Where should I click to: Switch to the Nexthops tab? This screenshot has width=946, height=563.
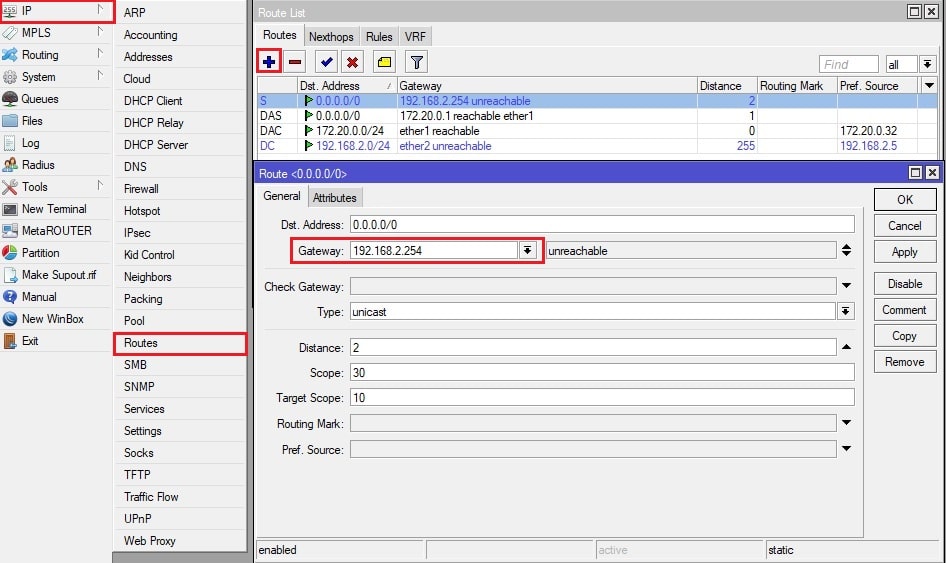(331, 36)
